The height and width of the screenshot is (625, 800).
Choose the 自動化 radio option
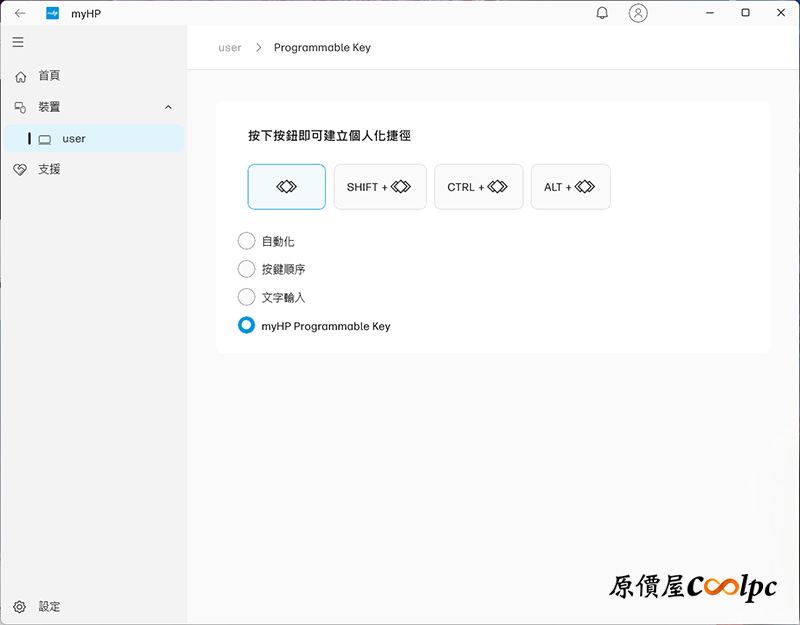pyautogui.click(x=246, y=241)
